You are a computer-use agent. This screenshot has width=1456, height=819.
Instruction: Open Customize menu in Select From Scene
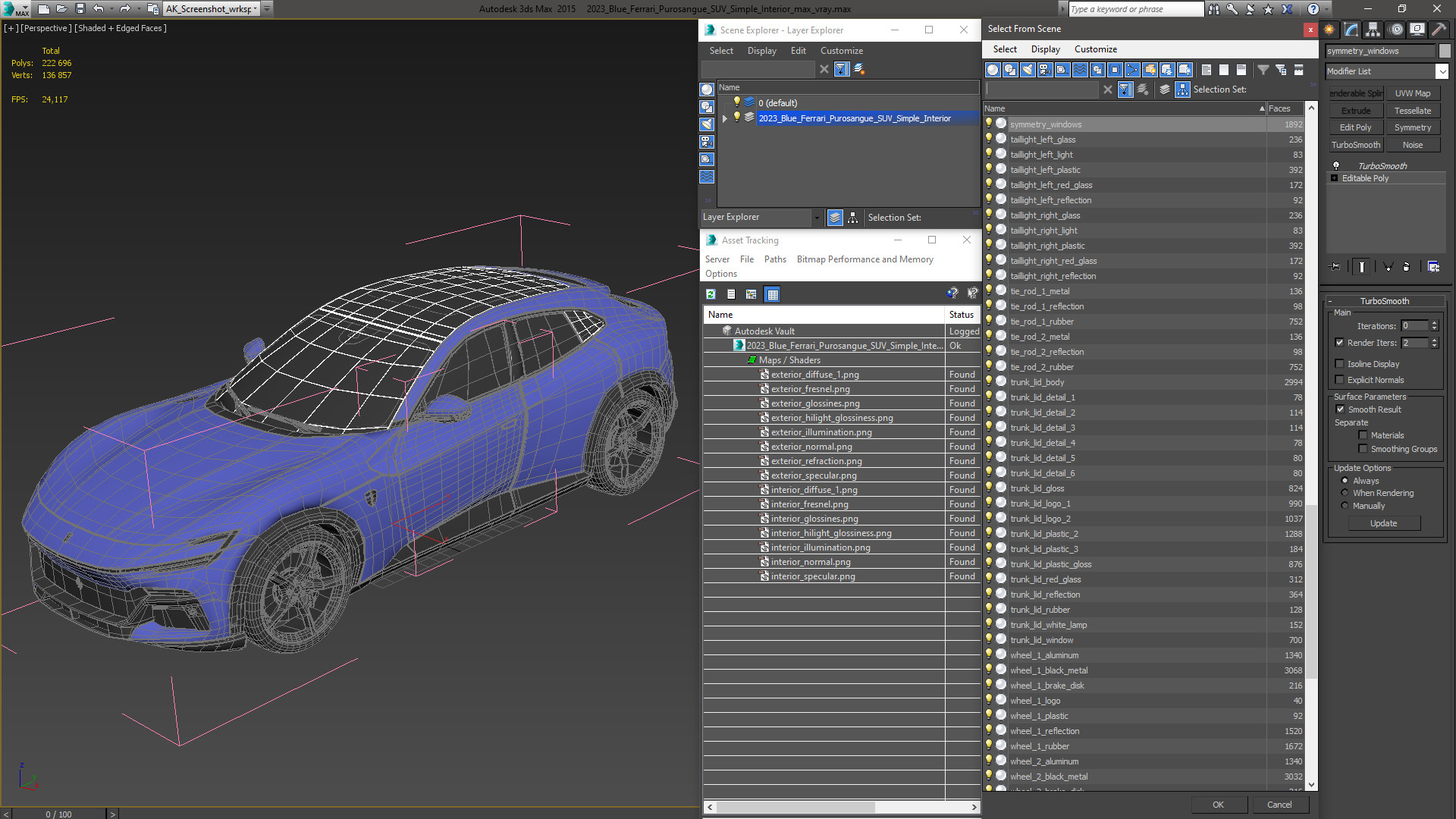click(1095, 49)
